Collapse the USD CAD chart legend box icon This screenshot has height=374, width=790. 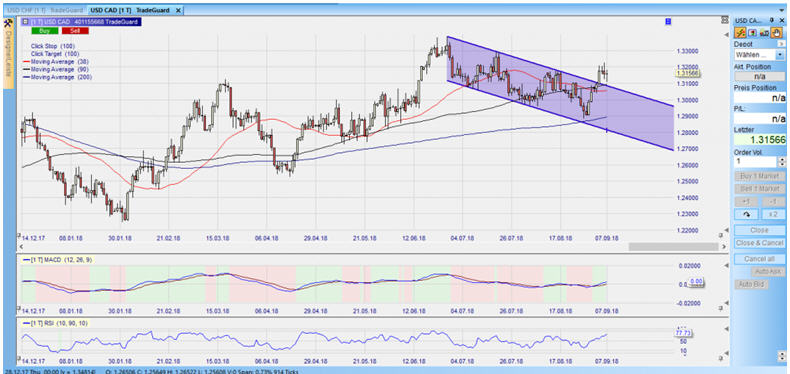[25, 22]
